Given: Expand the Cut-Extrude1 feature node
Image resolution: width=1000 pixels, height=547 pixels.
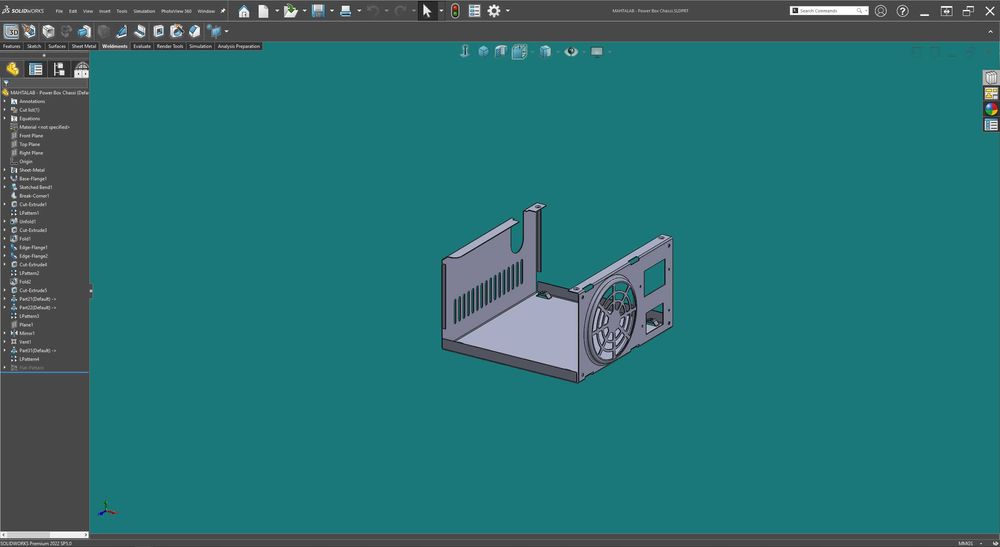Looking at the screenshot, I should point(4,204).
